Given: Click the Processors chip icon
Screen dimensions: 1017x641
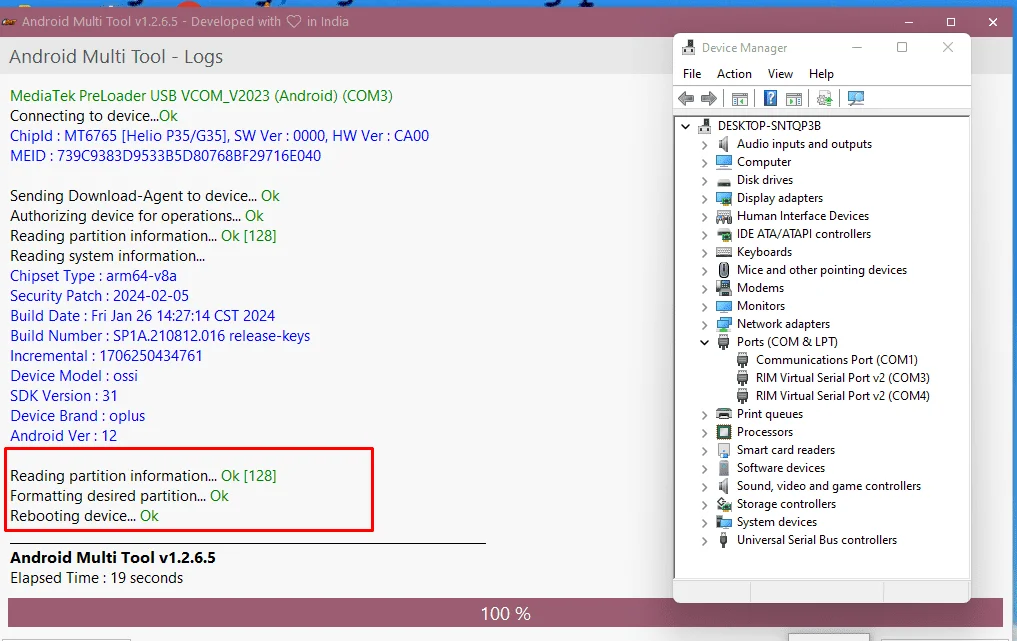Looking at the screenshot, I should pos(724,432).
